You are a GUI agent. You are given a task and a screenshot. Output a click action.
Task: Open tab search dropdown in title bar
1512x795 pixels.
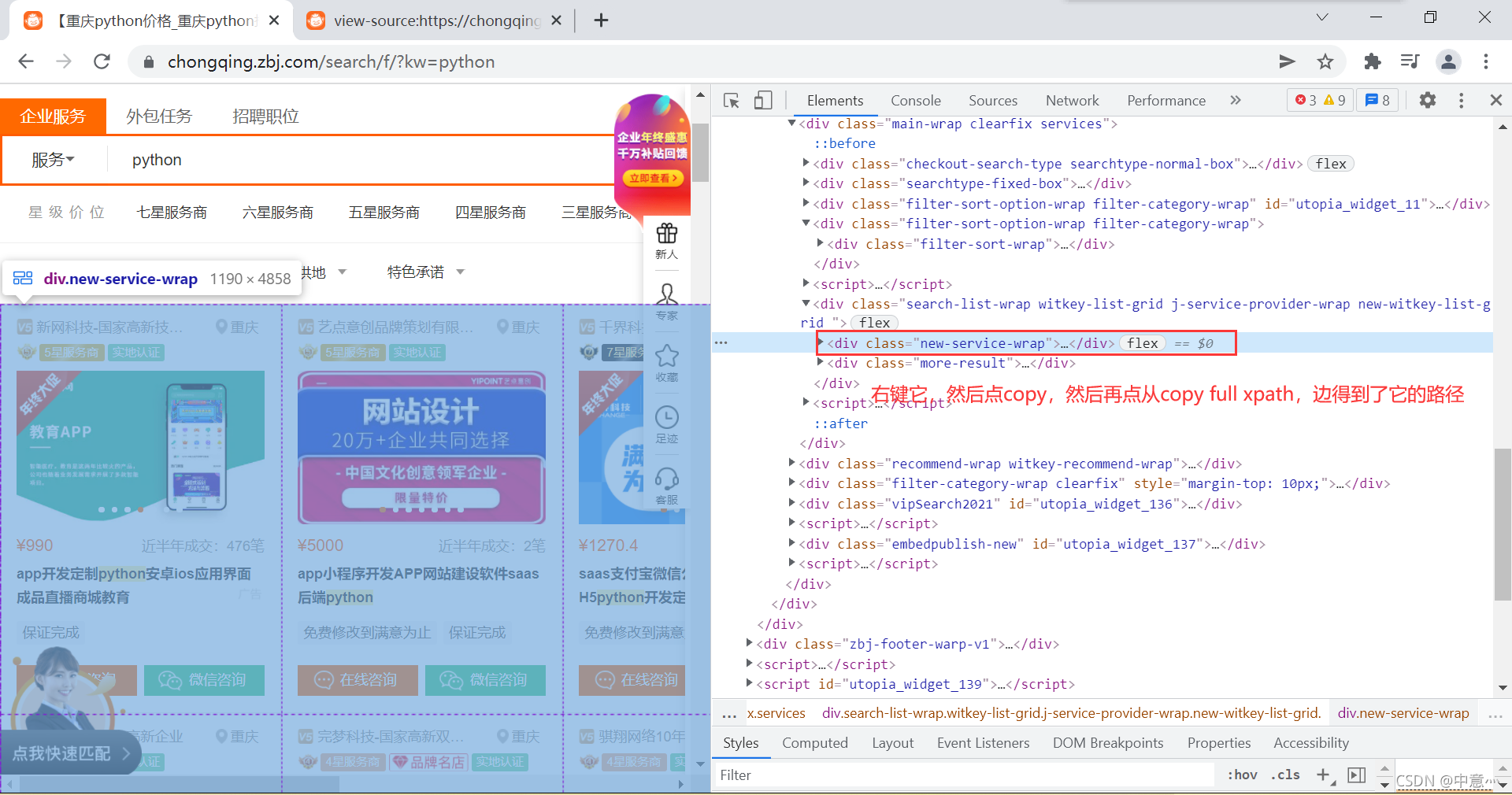pyautogui.click(x=1322, y=17)
